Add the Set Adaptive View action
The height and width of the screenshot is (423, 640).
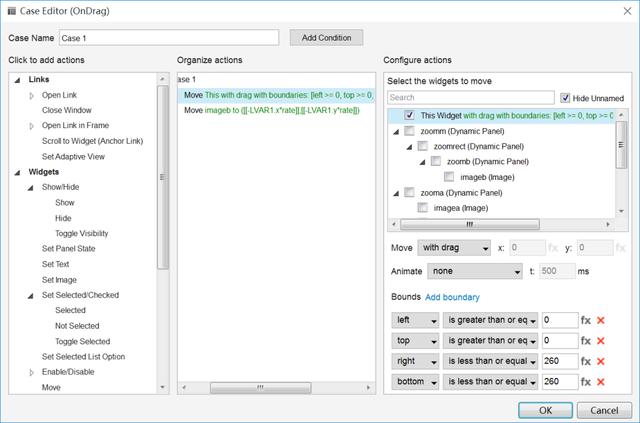[73, 157]
